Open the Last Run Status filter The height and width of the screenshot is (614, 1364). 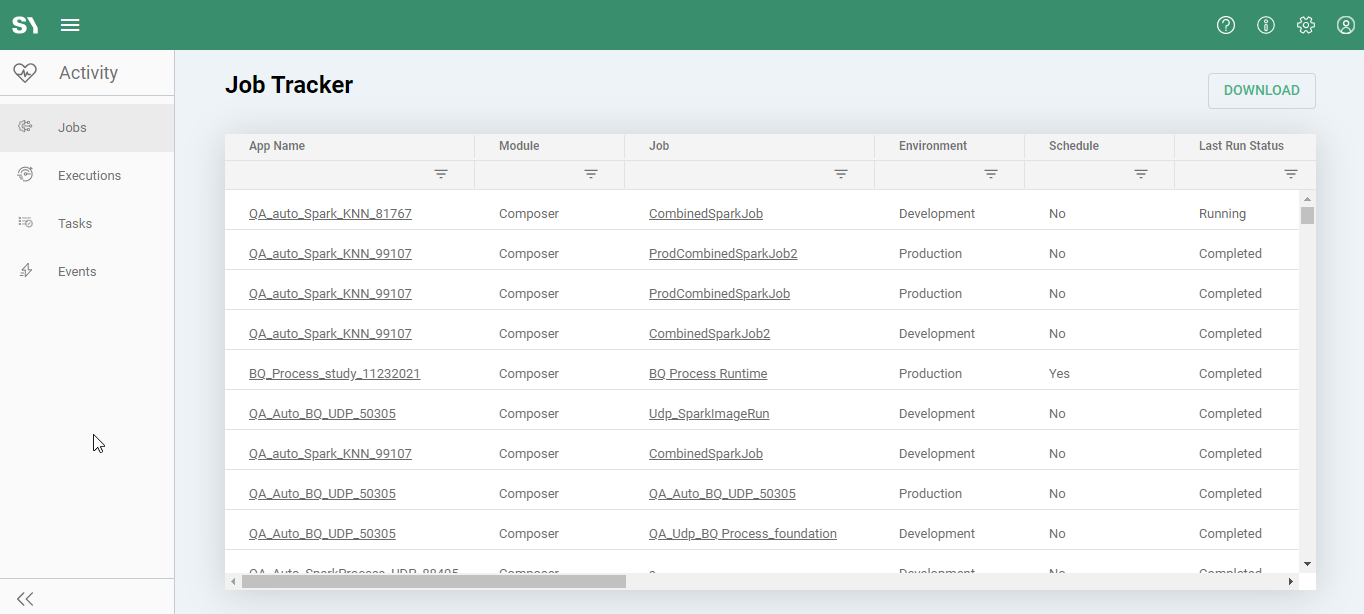pos(1291,174)
